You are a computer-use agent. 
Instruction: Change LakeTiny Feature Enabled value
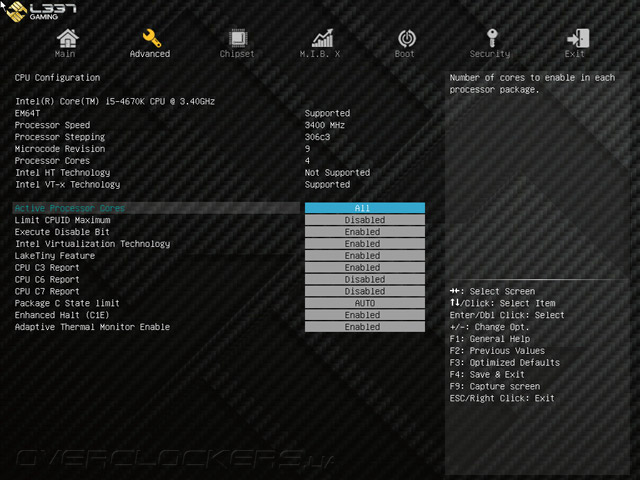tap(365, 256)
